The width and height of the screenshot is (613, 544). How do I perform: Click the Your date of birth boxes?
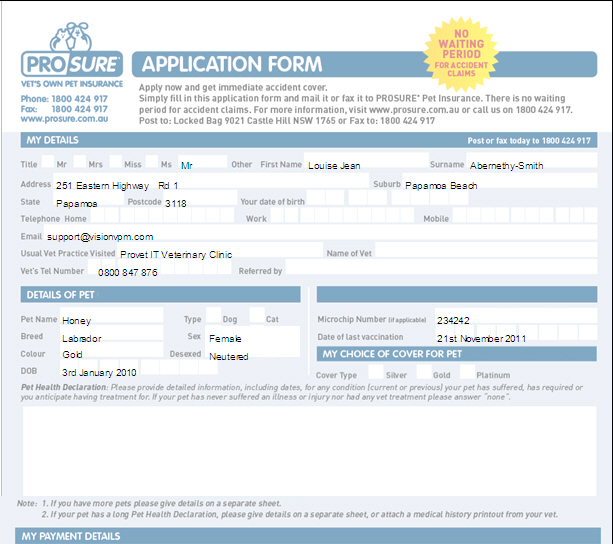[x=387, y=198]
